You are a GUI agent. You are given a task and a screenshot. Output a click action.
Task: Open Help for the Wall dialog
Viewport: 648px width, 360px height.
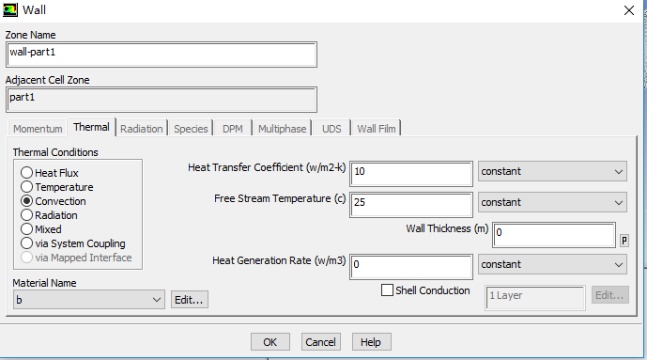[371, 342]
